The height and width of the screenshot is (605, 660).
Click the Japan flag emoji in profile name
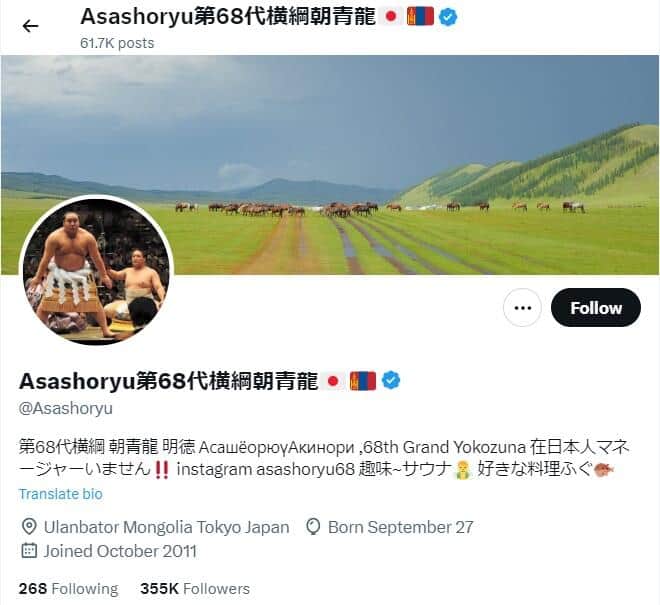(x=333, y=381)
